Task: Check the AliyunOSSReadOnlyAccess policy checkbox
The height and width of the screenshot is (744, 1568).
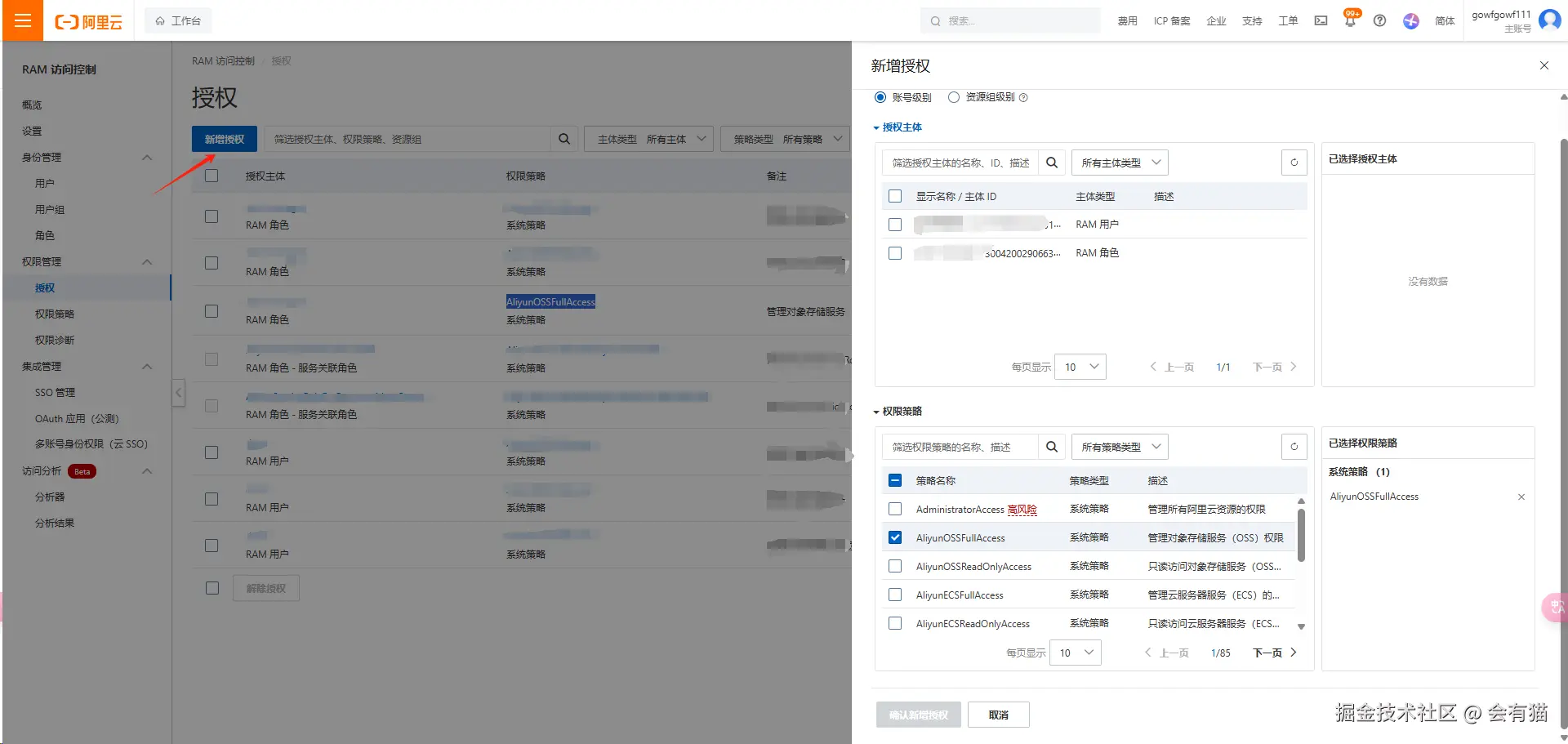Action: pyautogui.click(x=895, y=566)
